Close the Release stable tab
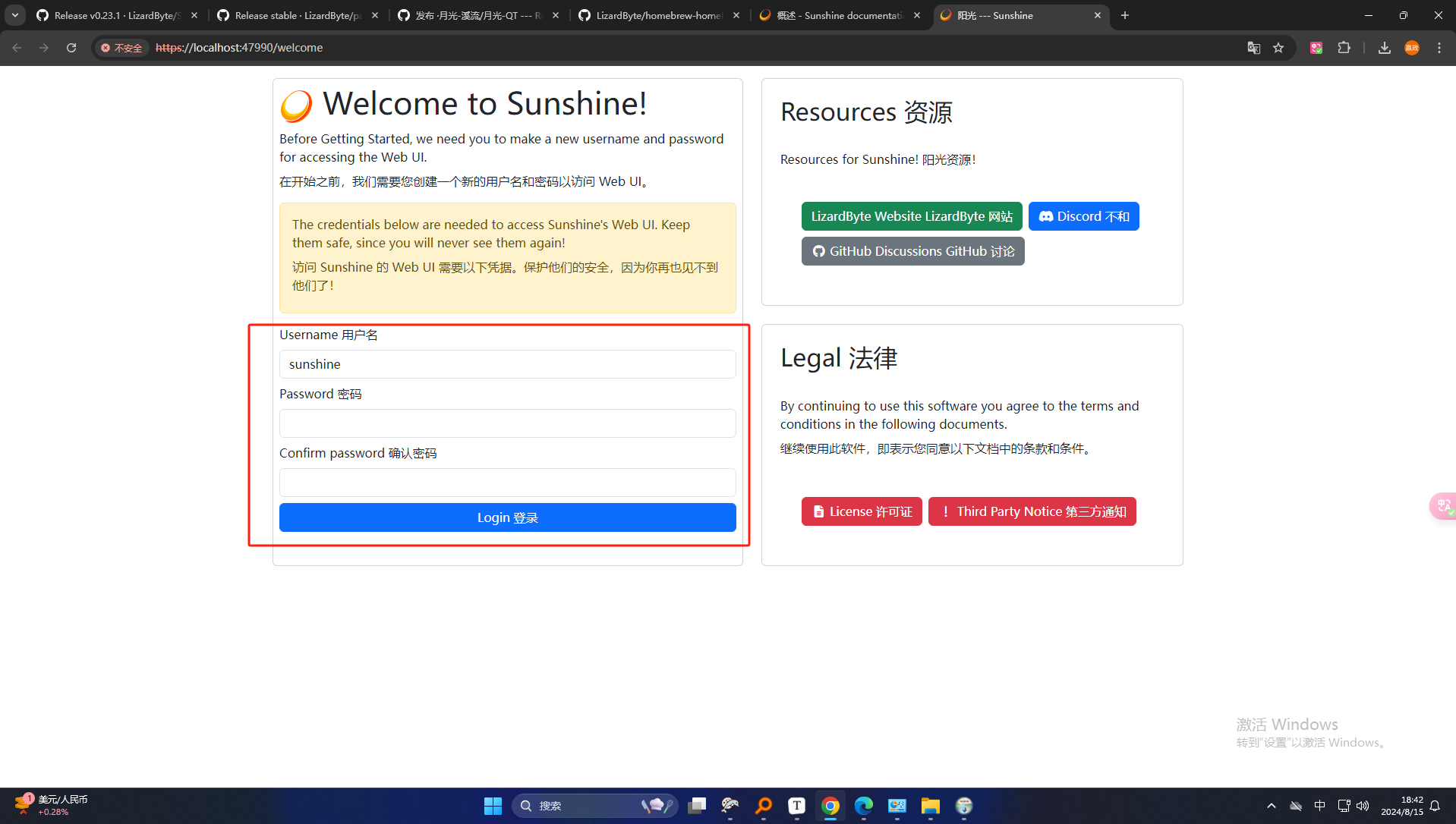 tap(375, 15)
